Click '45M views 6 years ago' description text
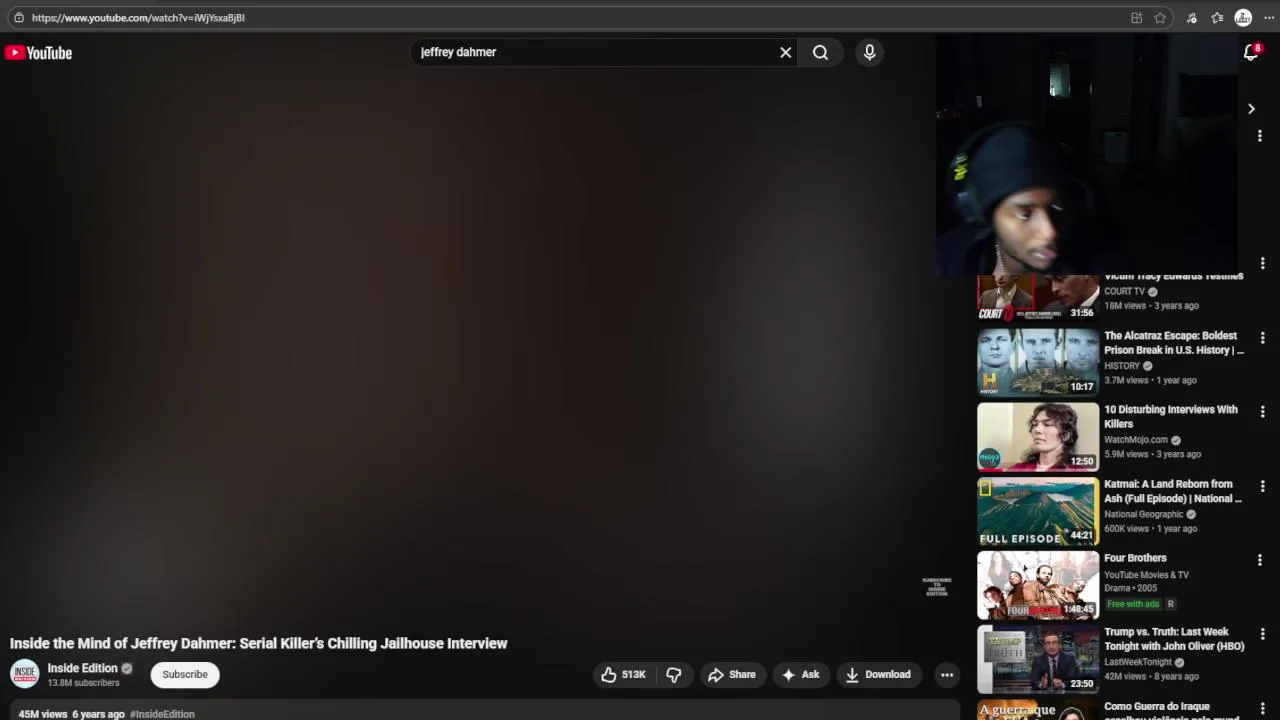 [x=71, y=714]
